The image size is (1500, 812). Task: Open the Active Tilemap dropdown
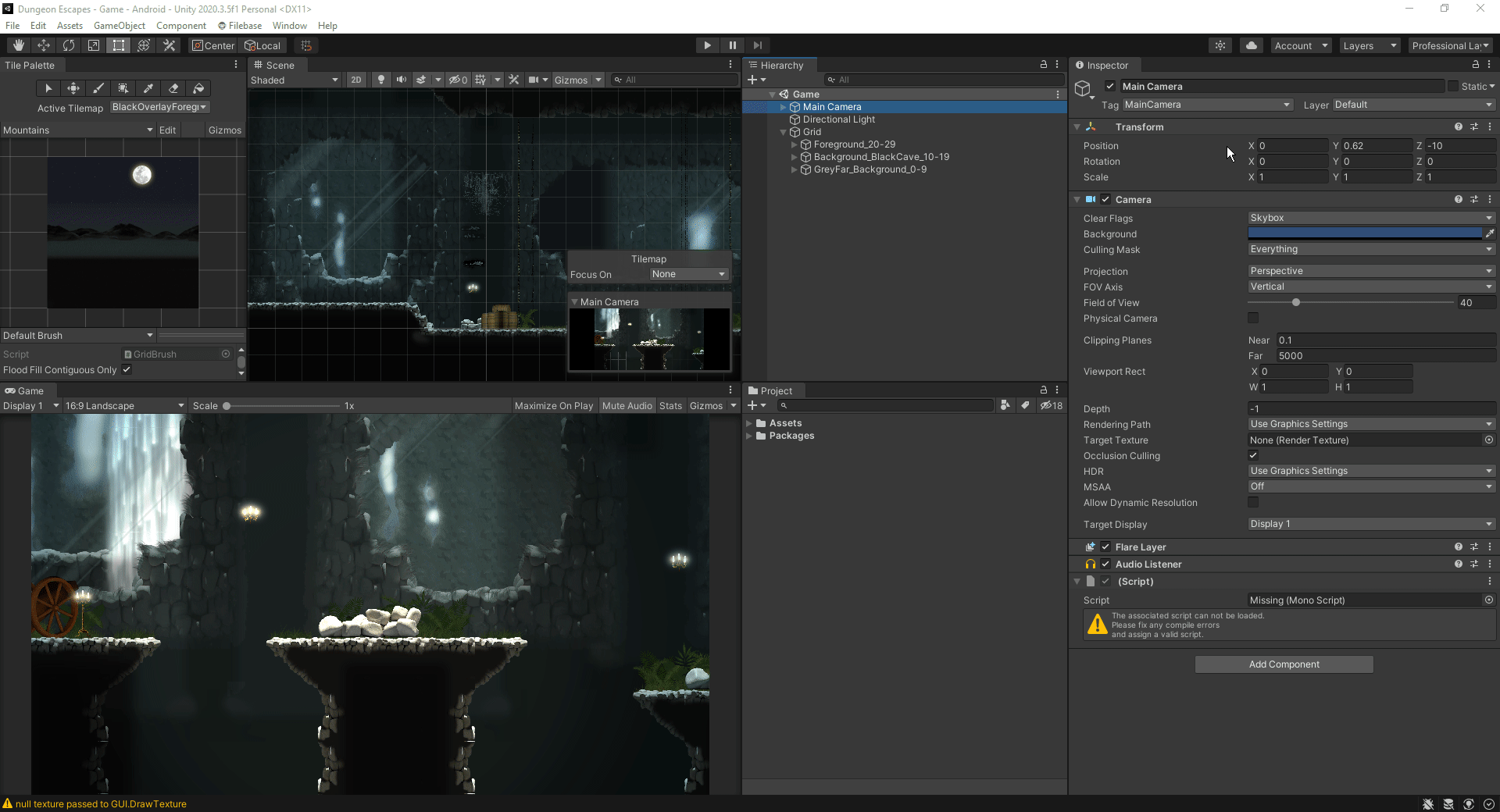(x=159, y=107)
